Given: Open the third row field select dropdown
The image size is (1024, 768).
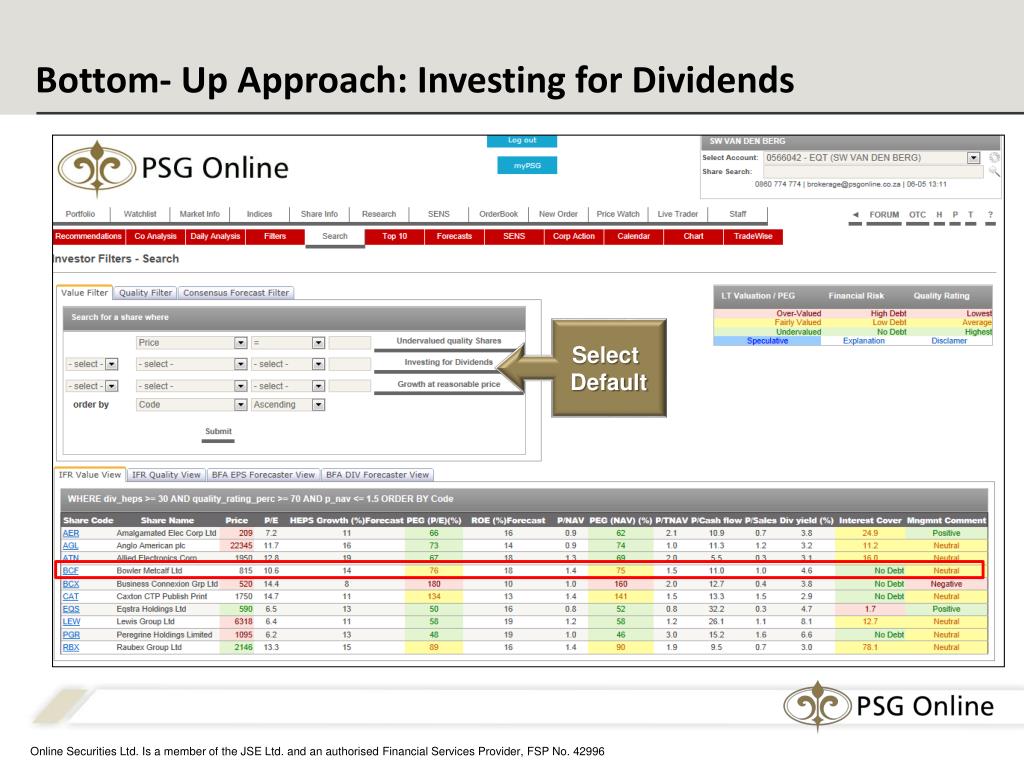Looking at the screenshot, I should coord(240,386).
